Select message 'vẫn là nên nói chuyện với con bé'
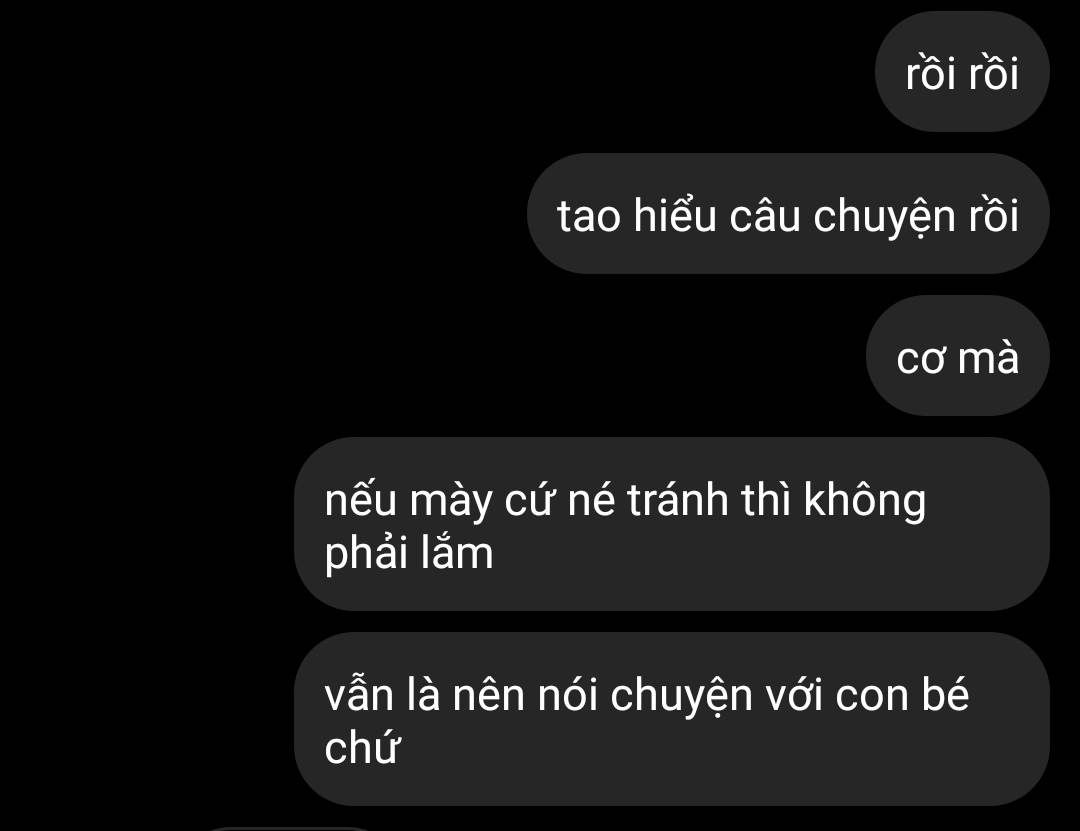This screenshot has height=831, width=1080. pos(672,719)
